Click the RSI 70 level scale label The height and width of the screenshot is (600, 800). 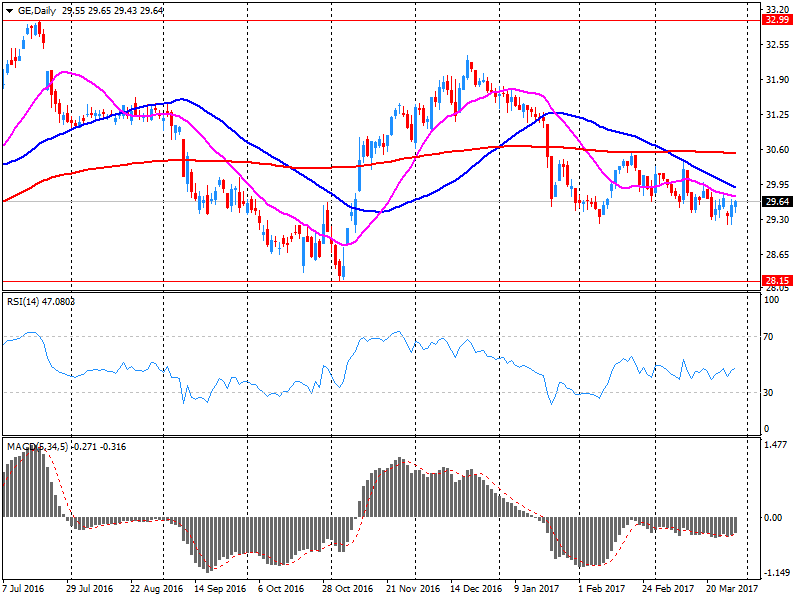pyautogui.click(x=770, y=337)
